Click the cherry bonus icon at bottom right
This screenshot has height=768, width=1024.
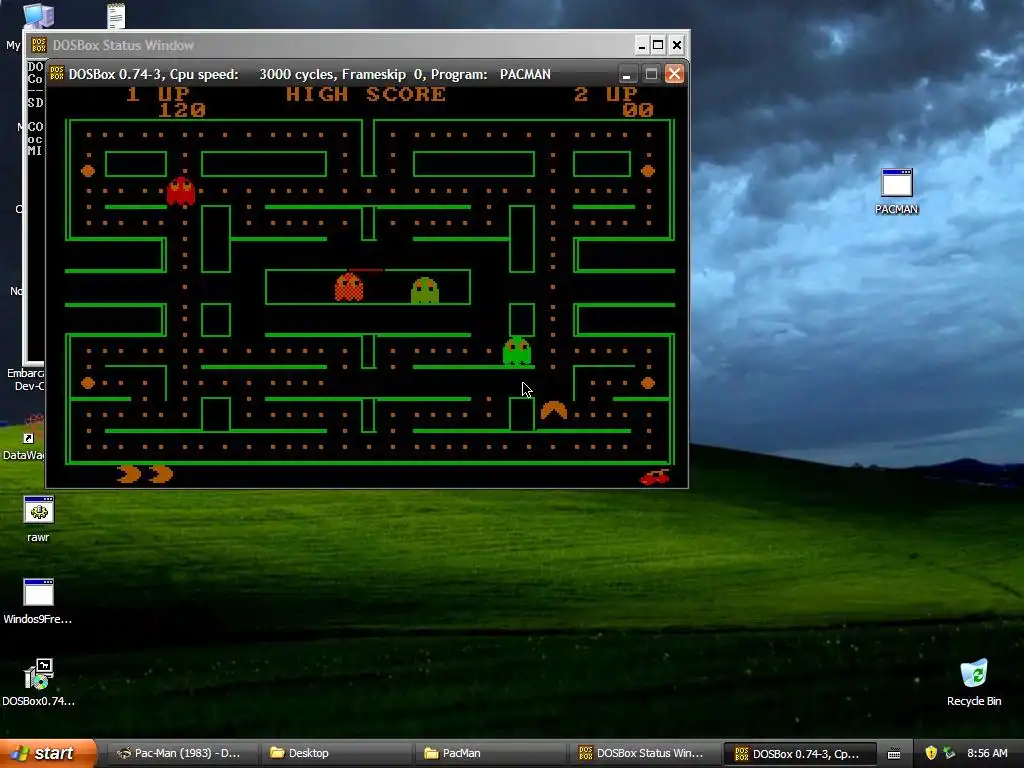[x=654, y=477]
